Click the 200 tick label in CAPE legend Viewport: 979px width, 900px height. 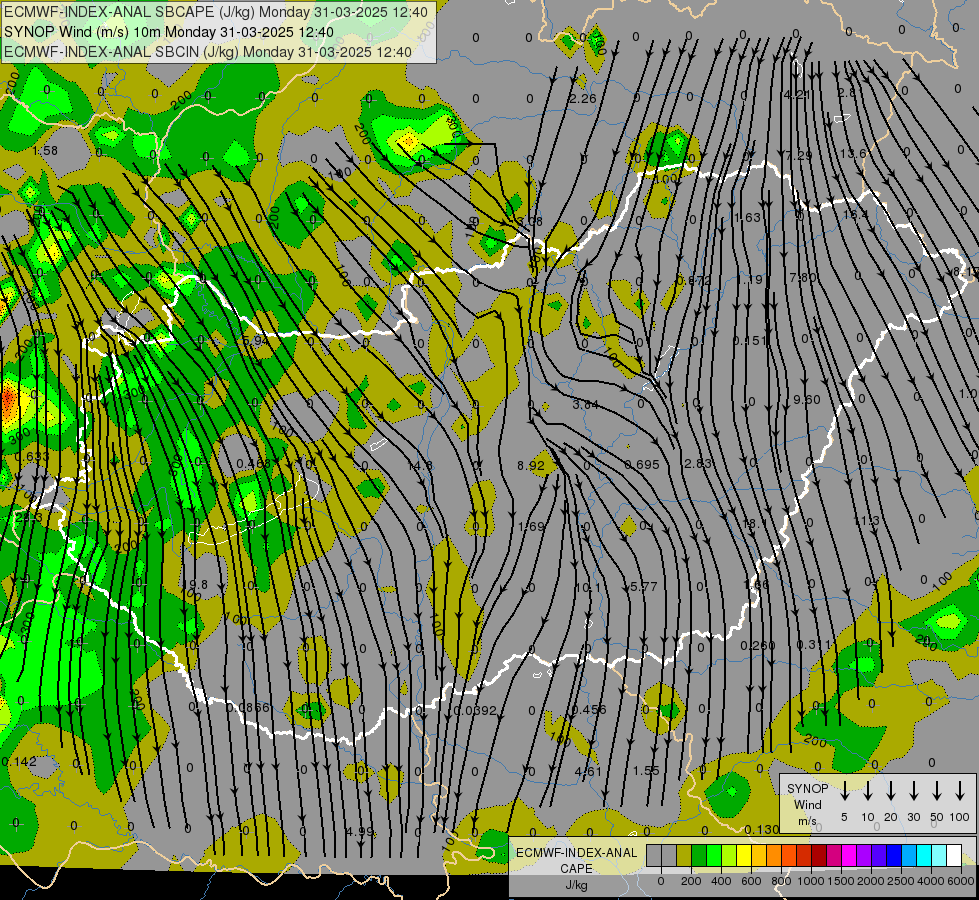pyautogui.click(x=691, y=881)
